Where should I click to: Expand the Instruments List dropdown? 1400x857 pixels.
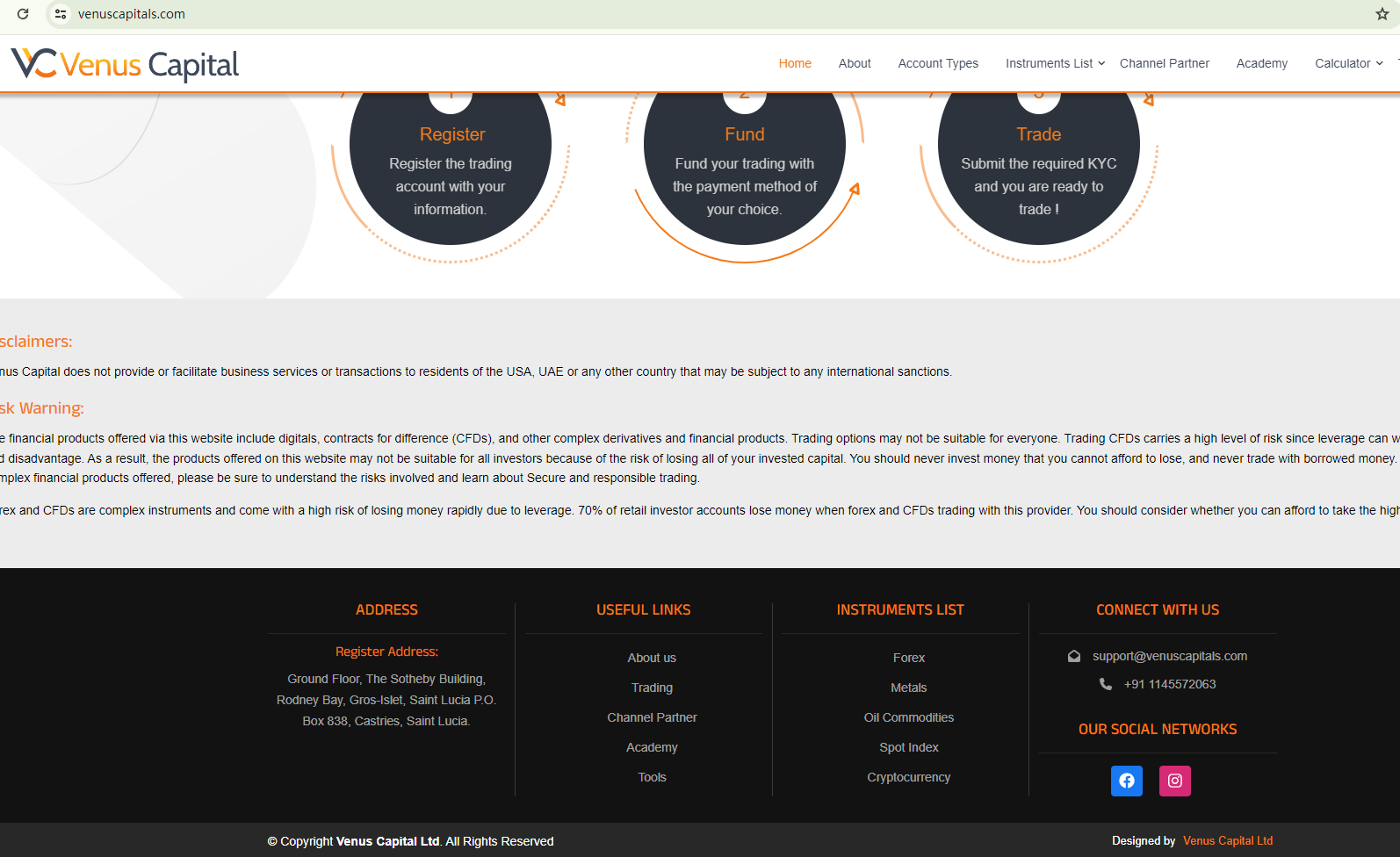(1055, 63)
